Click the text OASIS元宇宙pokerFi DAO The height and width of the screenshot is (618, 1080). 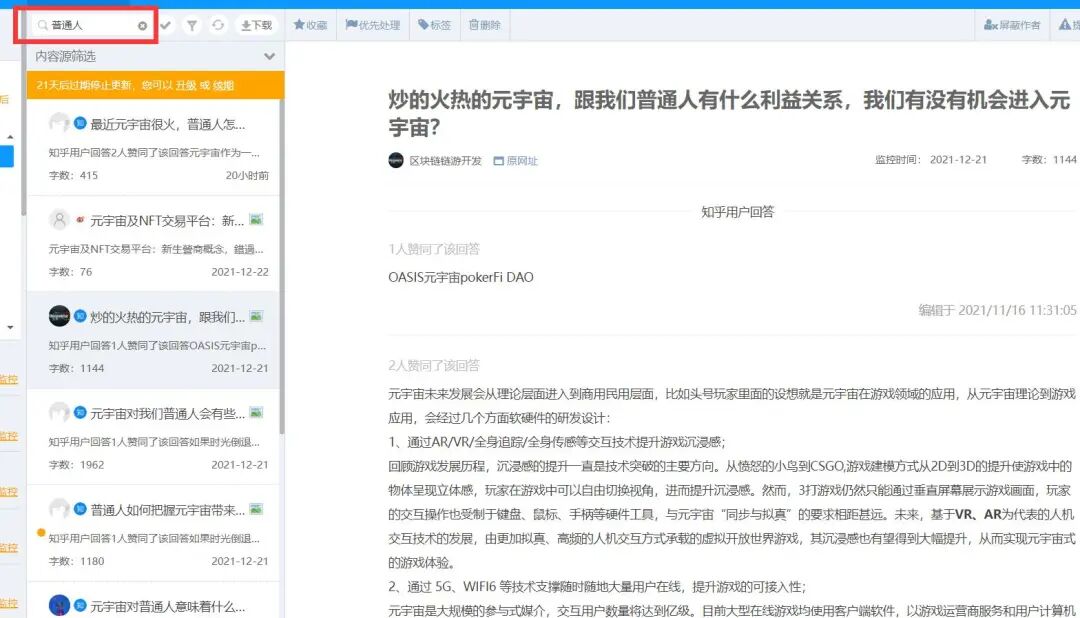pyautogui.click(x=461, y=277)
